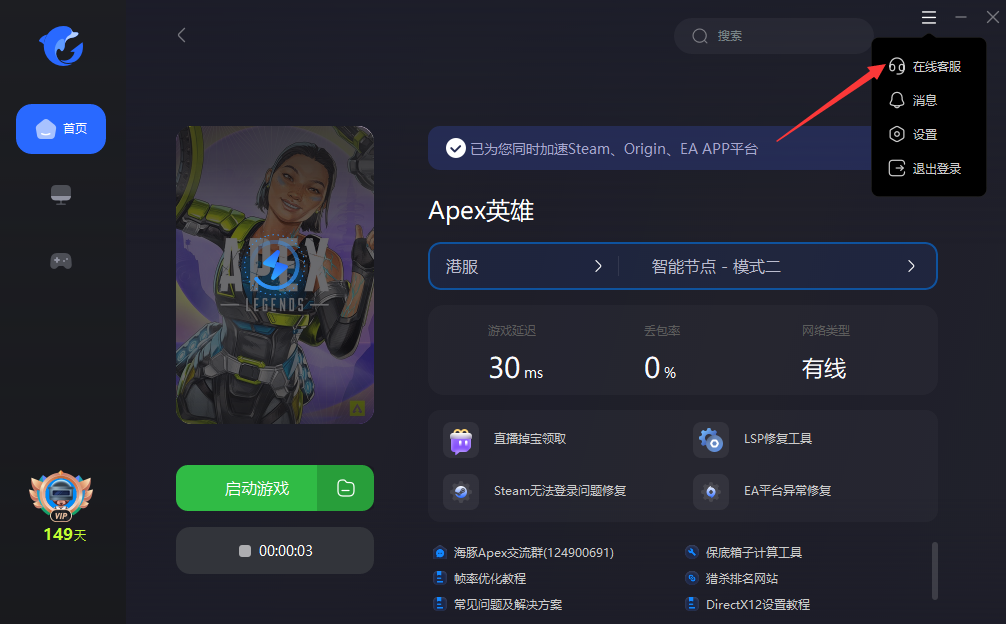1006x624 pixels.
Task: Click the links list vertical scrollbar
Action: click(935, 571)
